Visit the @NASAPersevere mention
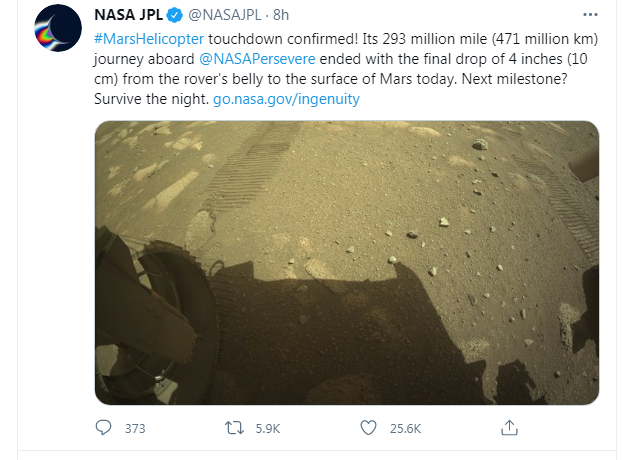This screenshot has height=460, width=636. 257,59
